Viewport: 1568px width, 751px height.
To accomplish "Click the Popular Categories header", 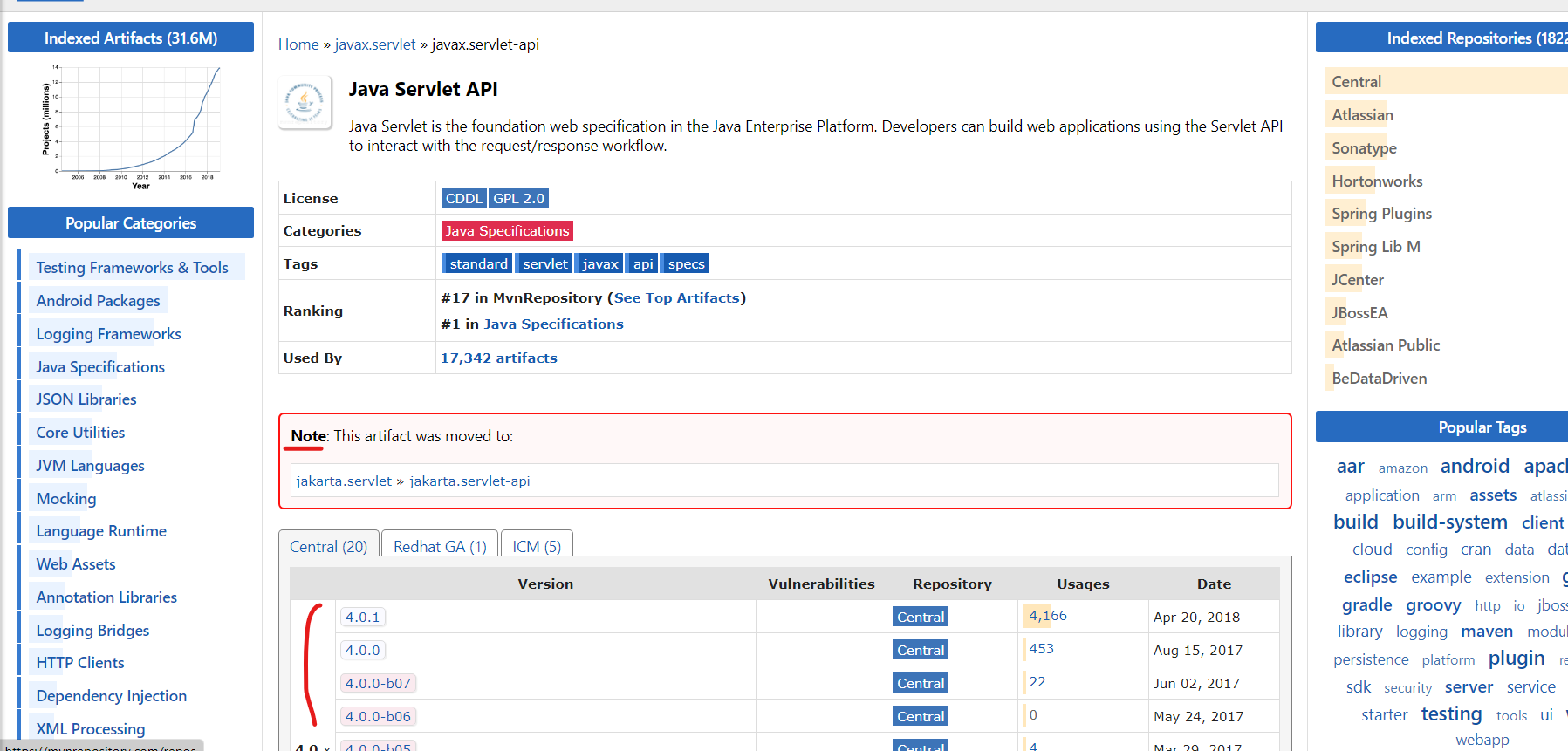I will [131, 222].
